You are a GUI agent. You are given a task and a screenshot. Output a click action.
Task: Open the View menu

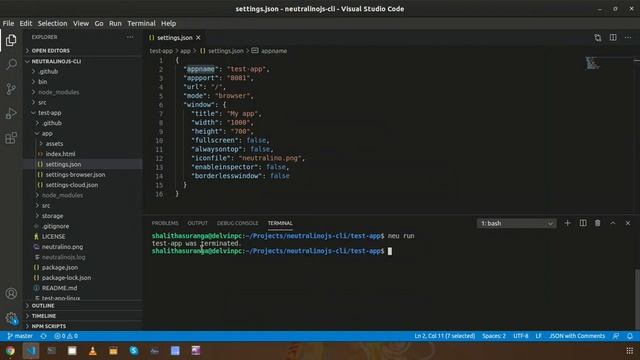coord(81,23)
